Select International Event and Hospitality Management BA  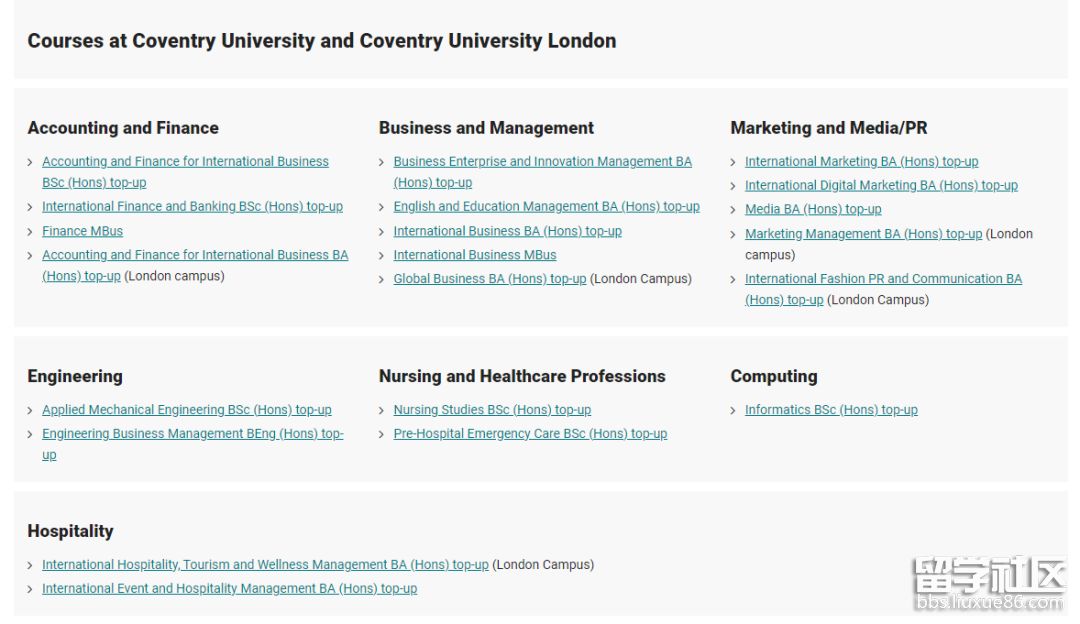(x=229, y=589)
